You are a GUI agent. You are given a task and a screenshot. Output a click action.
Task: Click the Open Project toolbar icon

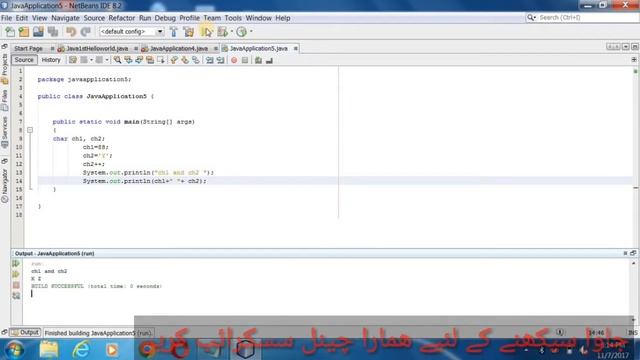38,31
